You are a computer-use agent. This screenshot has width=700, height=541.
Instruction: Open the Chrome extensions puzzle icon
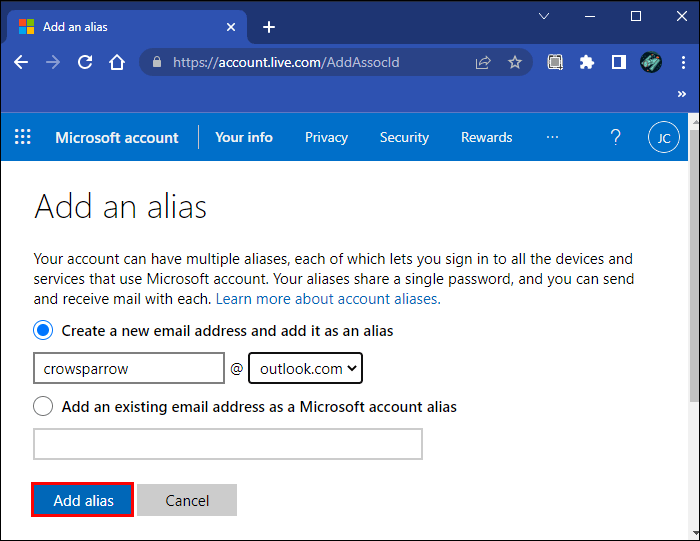click(x=587, y=62)
